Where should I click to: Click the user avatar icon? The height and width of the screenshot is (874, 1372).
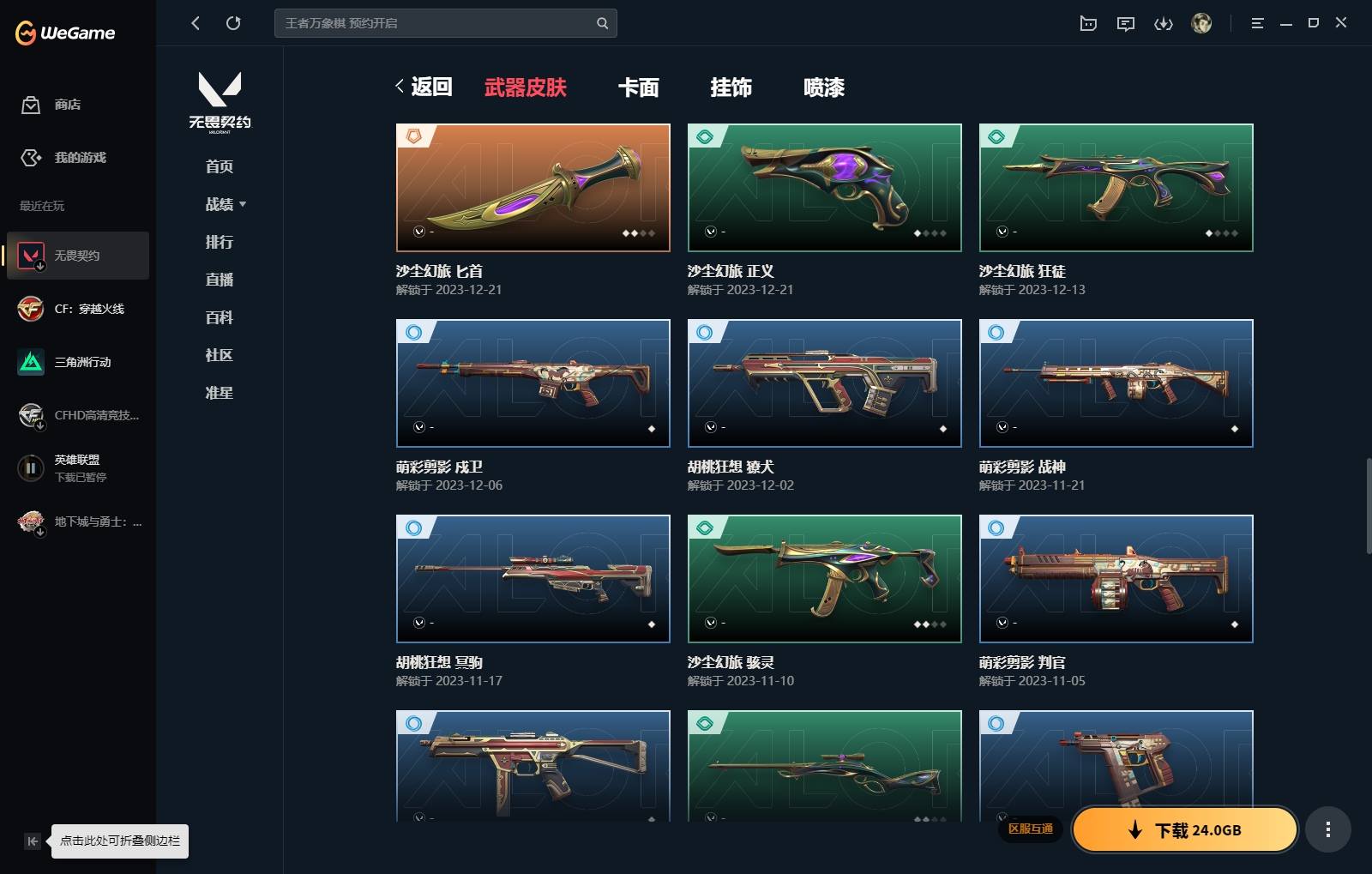tap(1201, 23)
